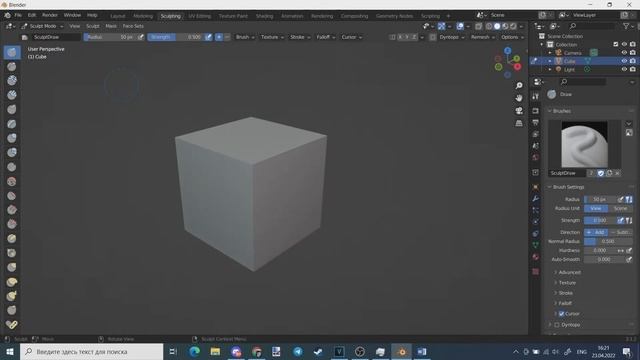Select the Layer brush tool
The image size is (640, 360).
click(x=12, y=124)
